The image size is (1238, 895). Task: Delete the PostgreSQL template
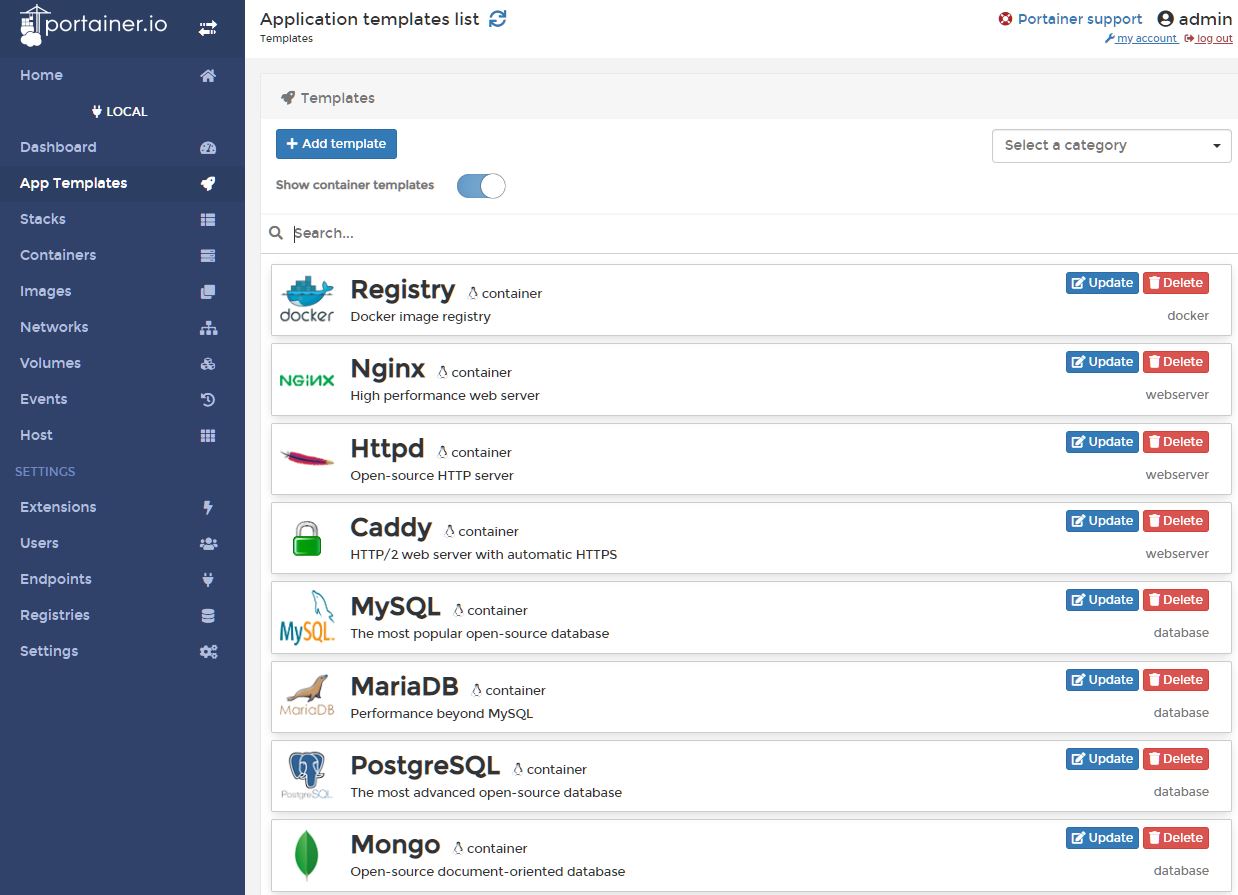click(1176, 759)
